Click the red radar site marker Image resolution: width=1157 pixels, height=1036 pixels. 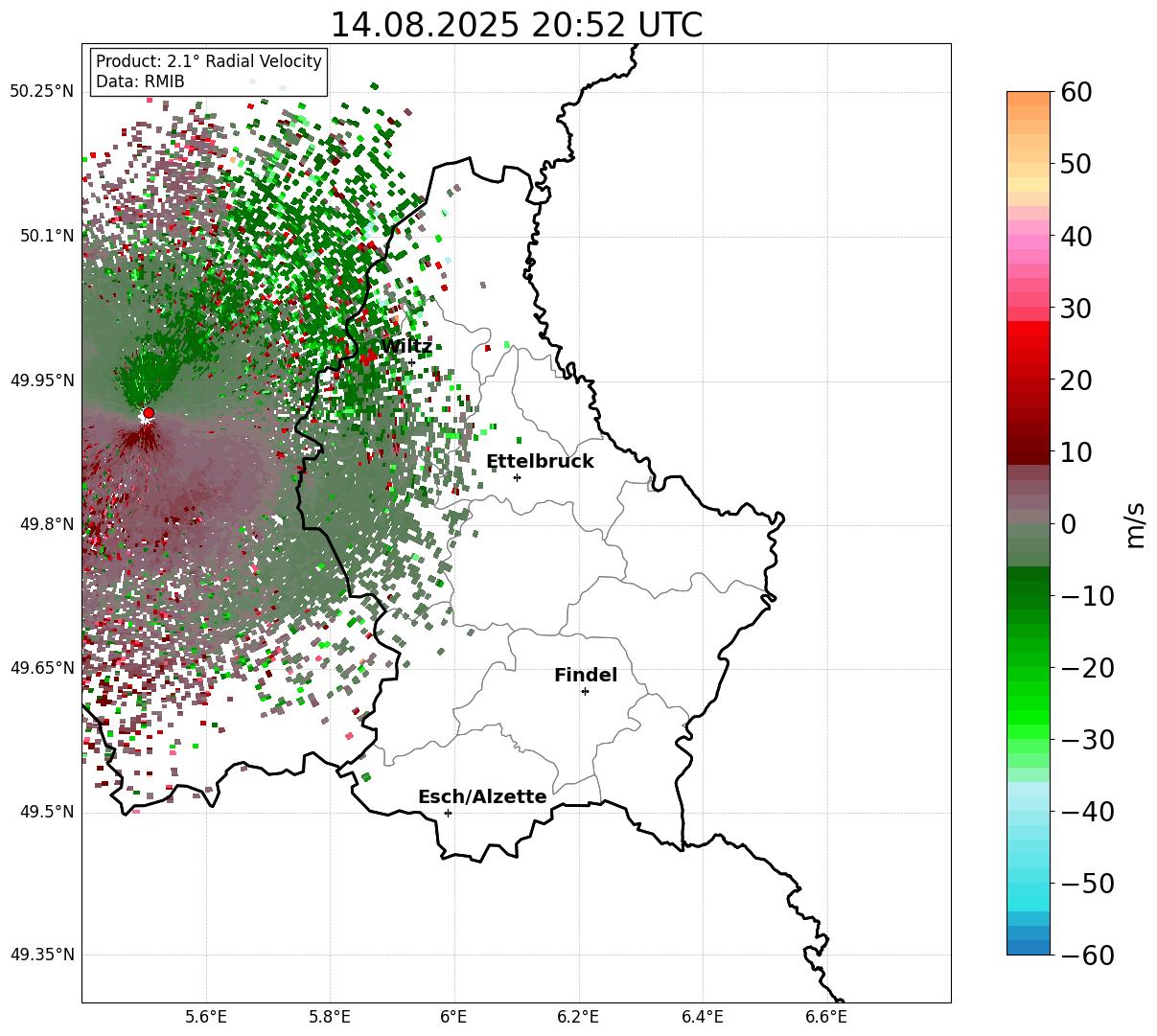pyautogui.click(x=149, y=413)
